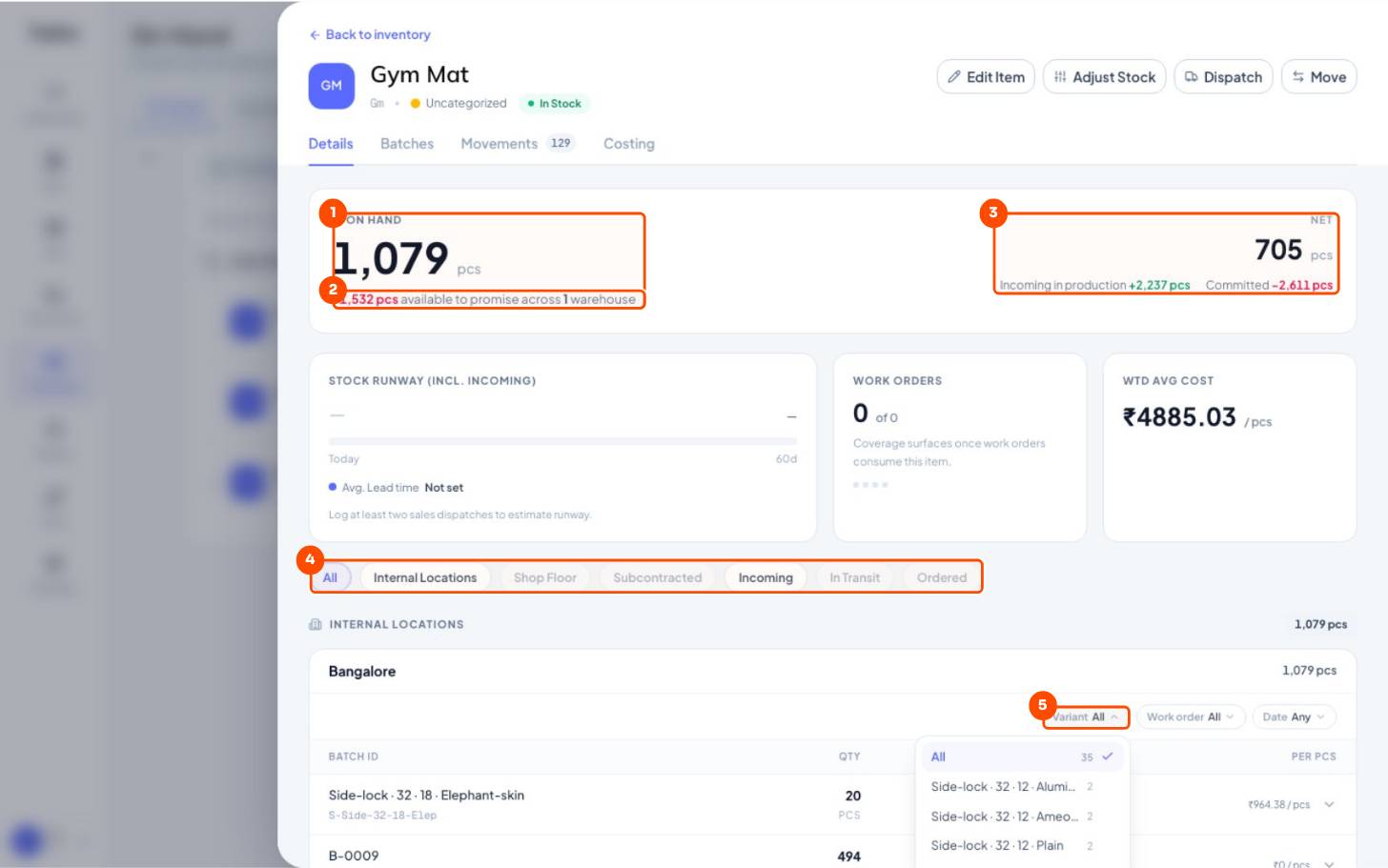The width and height of the screenshot is (1388, 868).
Task: Choose the All variants option
Action: coord(1021,757)
